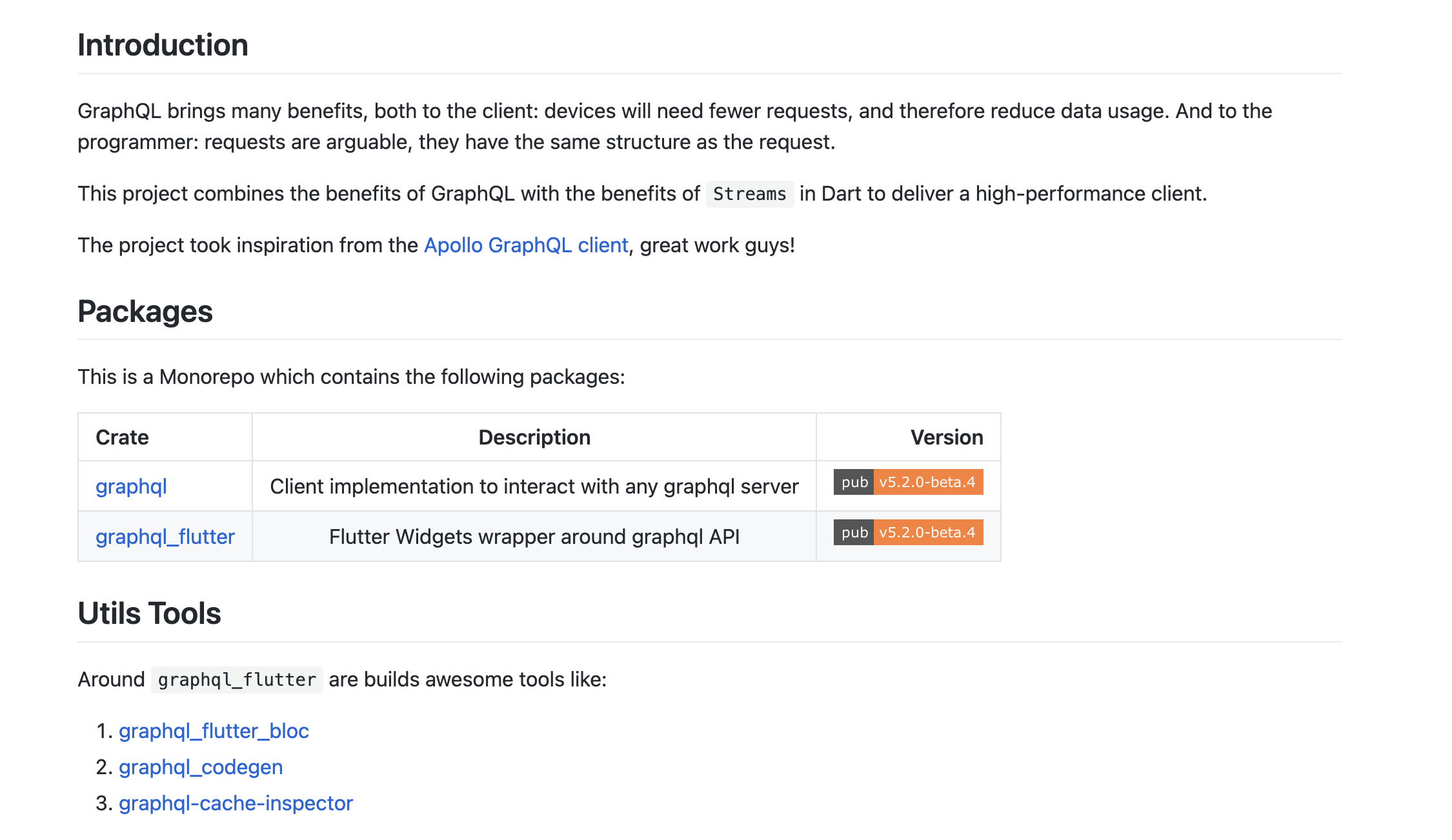Open the graphql_flutter_bloc link
Viewport: 1452px width, 840px height.
pyautogui.click(x=214, y=731)
